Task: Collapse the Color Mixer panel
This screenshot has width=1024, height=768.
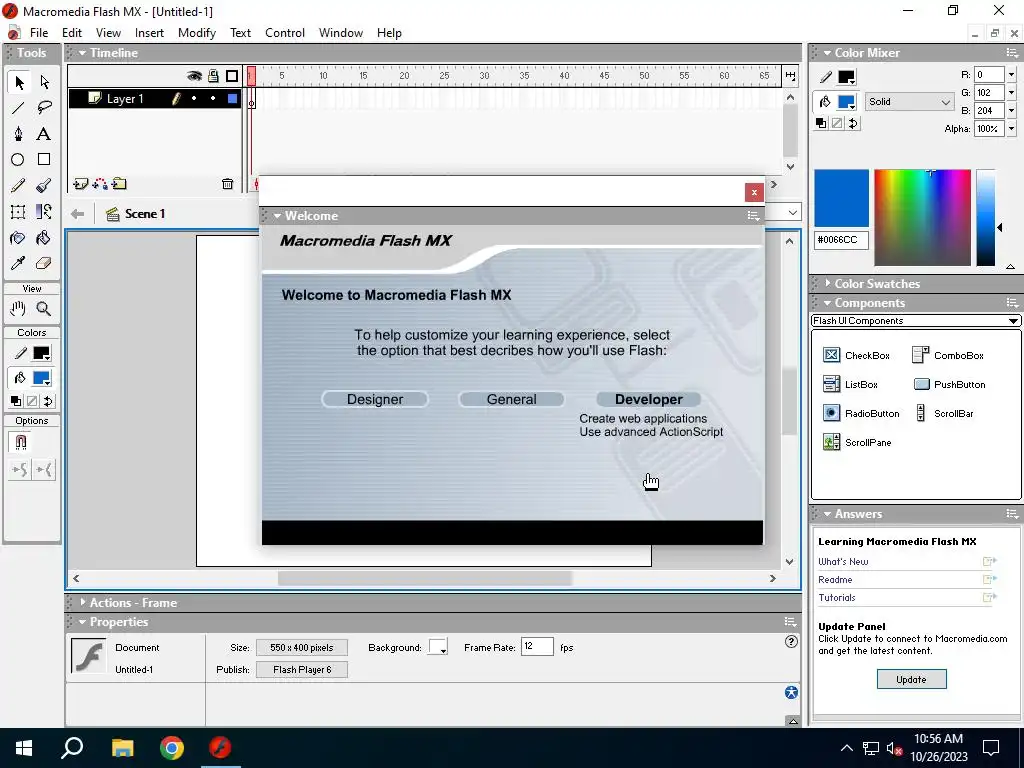Action: pos(827,53)
